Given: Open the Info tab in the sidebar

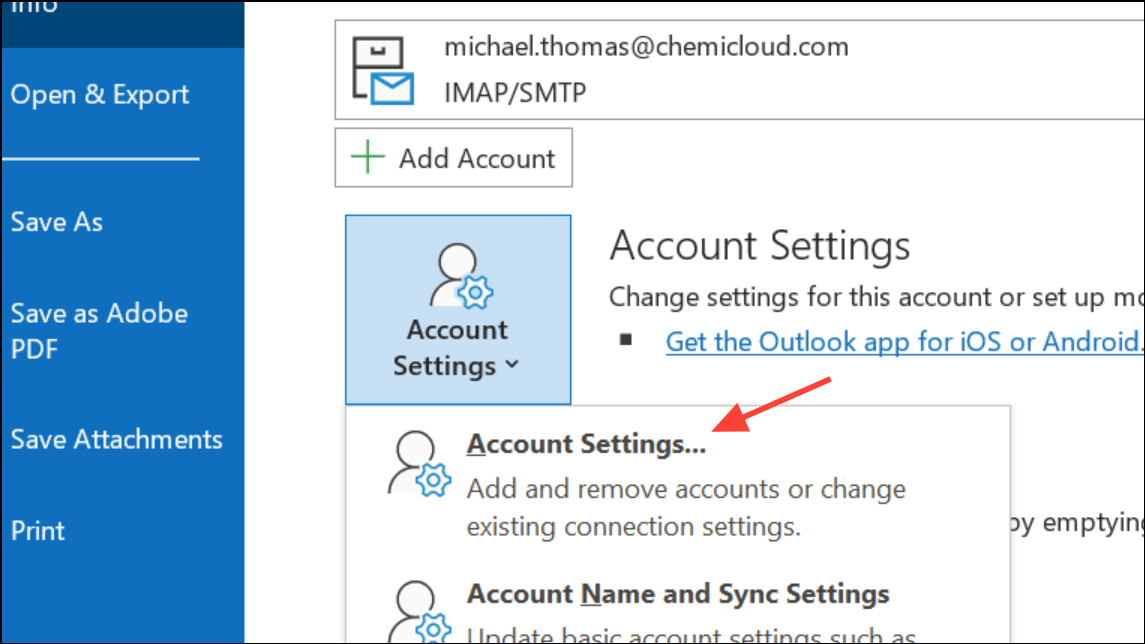Looking at the screenshot, I should [x=122, y=22].
